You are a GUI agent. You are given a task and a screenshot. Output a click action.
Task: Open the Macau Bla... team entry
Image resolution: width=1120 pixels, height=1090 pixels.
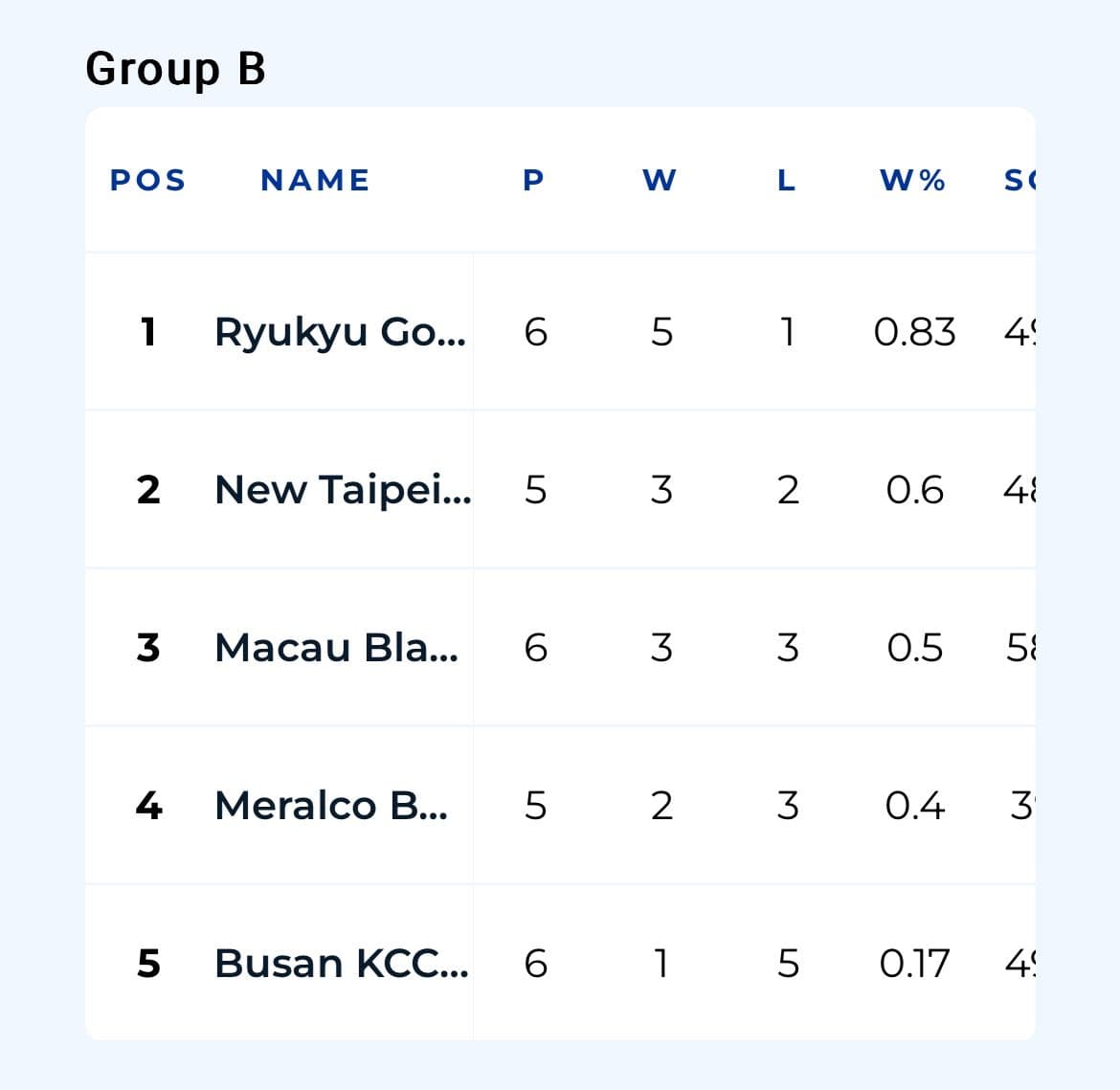[336, 648]
